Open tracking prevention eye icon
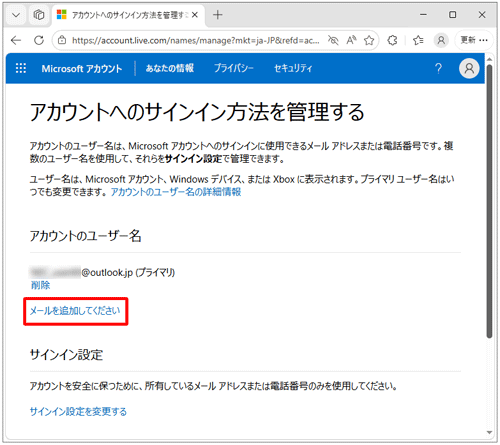The width and height of the screenshot is (500, 445). tap(333, 40)
